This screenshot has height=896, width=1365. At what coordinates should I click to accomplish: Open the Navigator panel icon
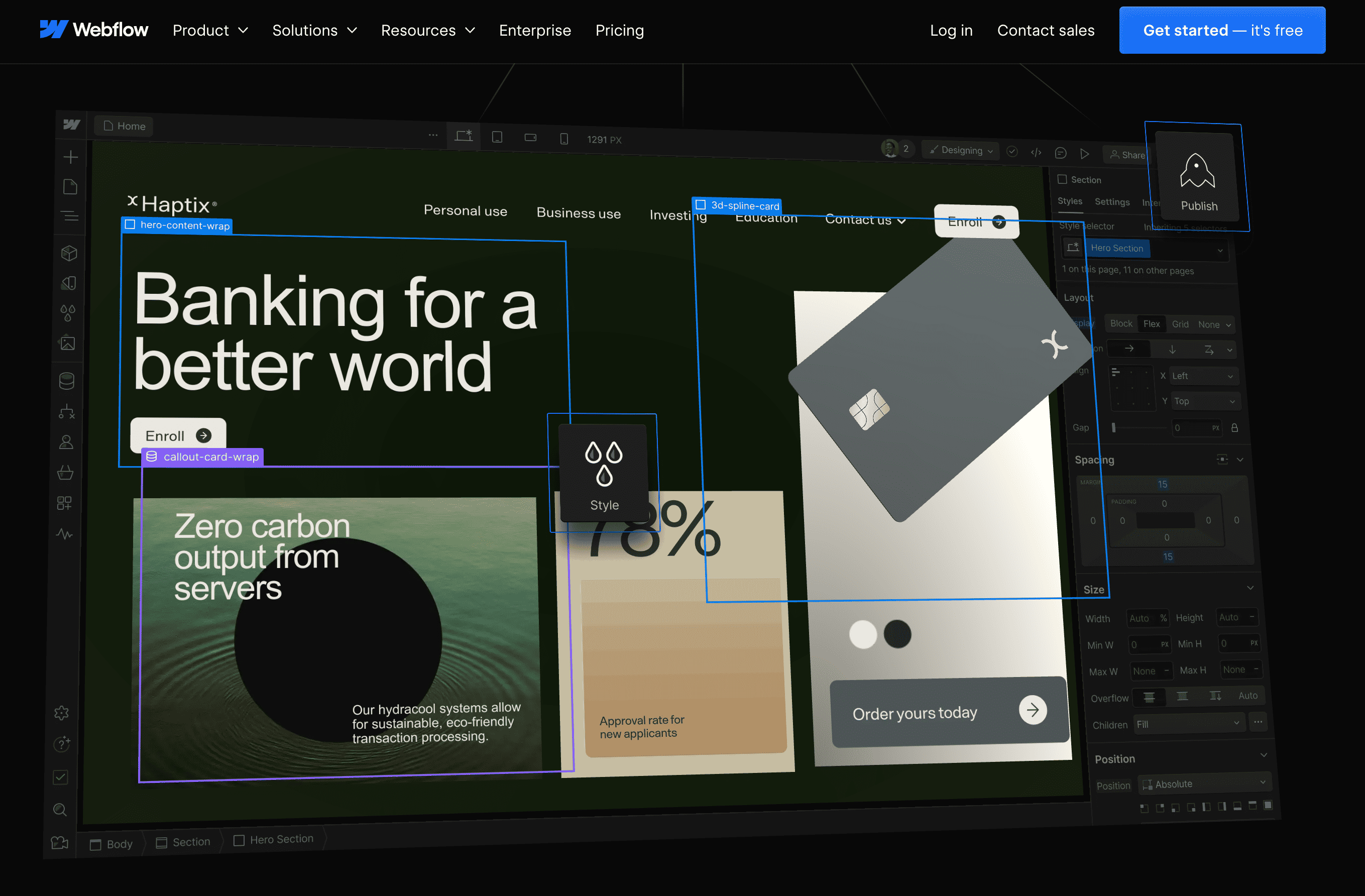70,216
